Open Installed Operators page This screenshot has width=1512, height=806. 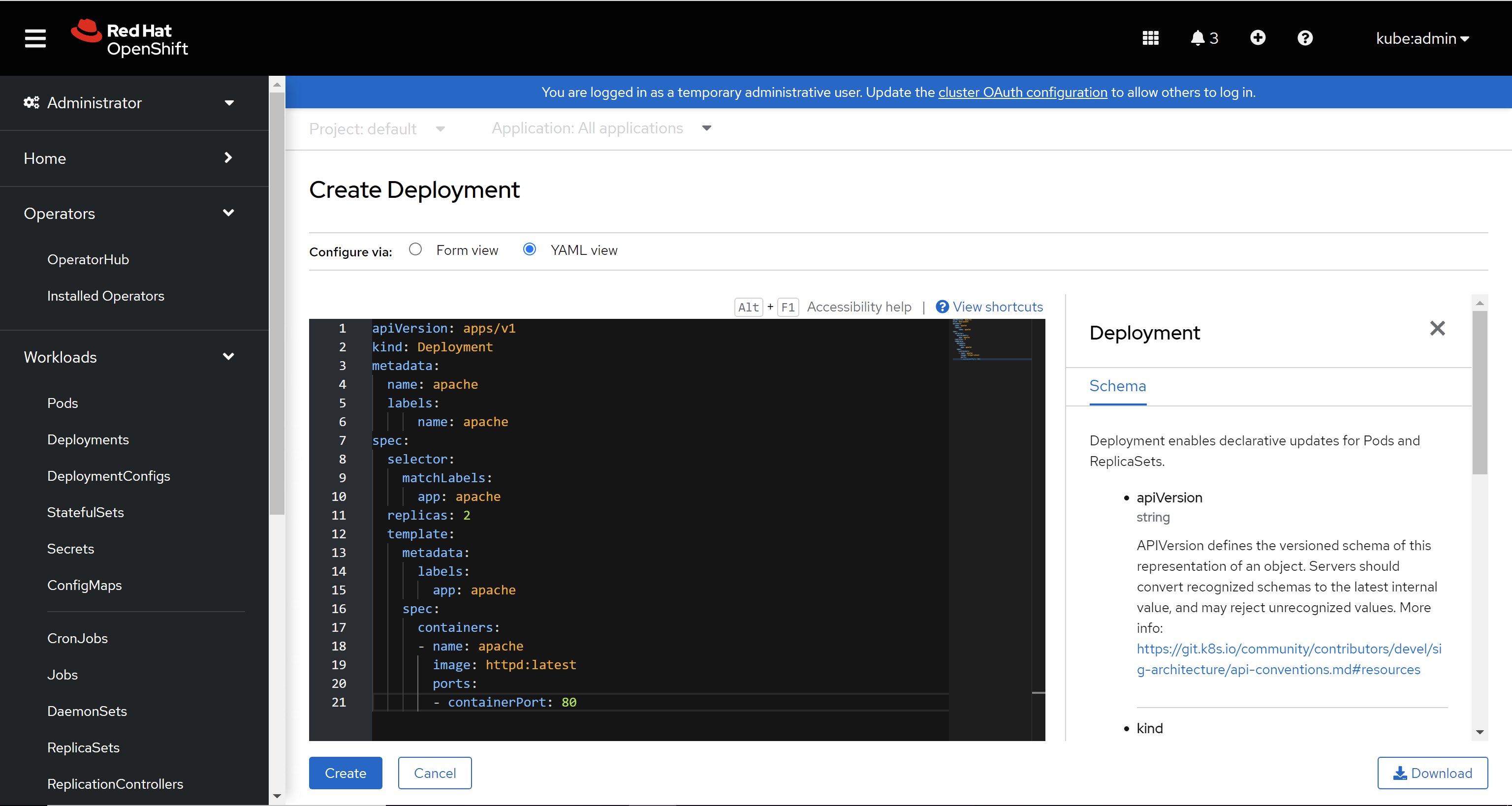click(x=106, y=296)
